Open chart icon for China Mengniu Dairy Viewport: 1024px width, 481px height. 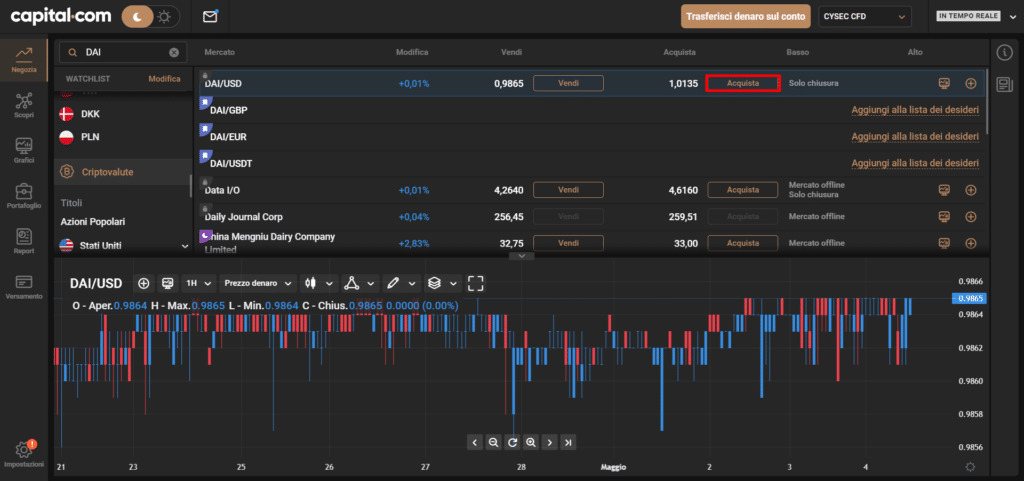(x=944, y=243)
